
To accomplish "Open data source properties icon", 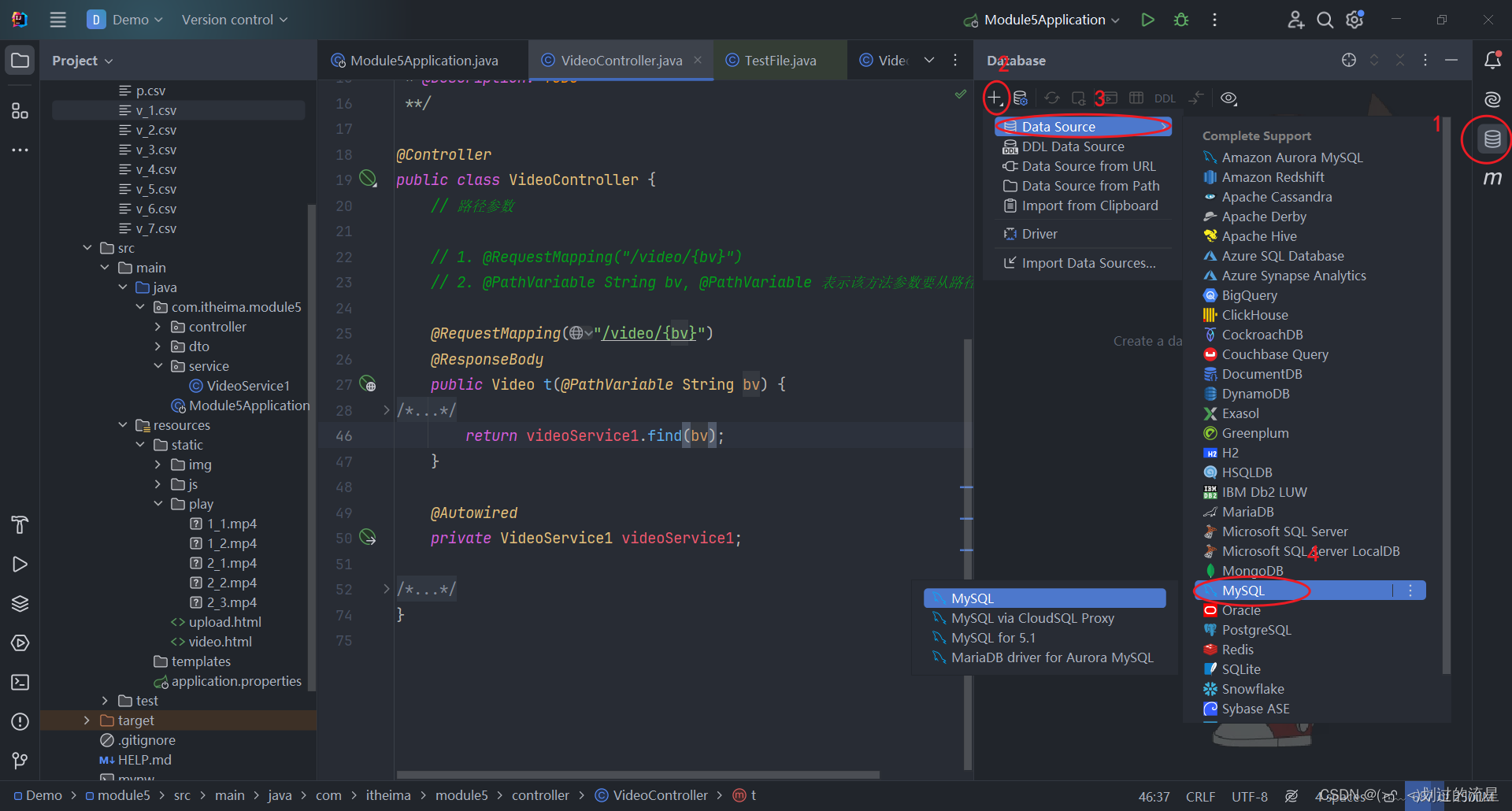I will pyautogui.click(x=1021, y=98).
